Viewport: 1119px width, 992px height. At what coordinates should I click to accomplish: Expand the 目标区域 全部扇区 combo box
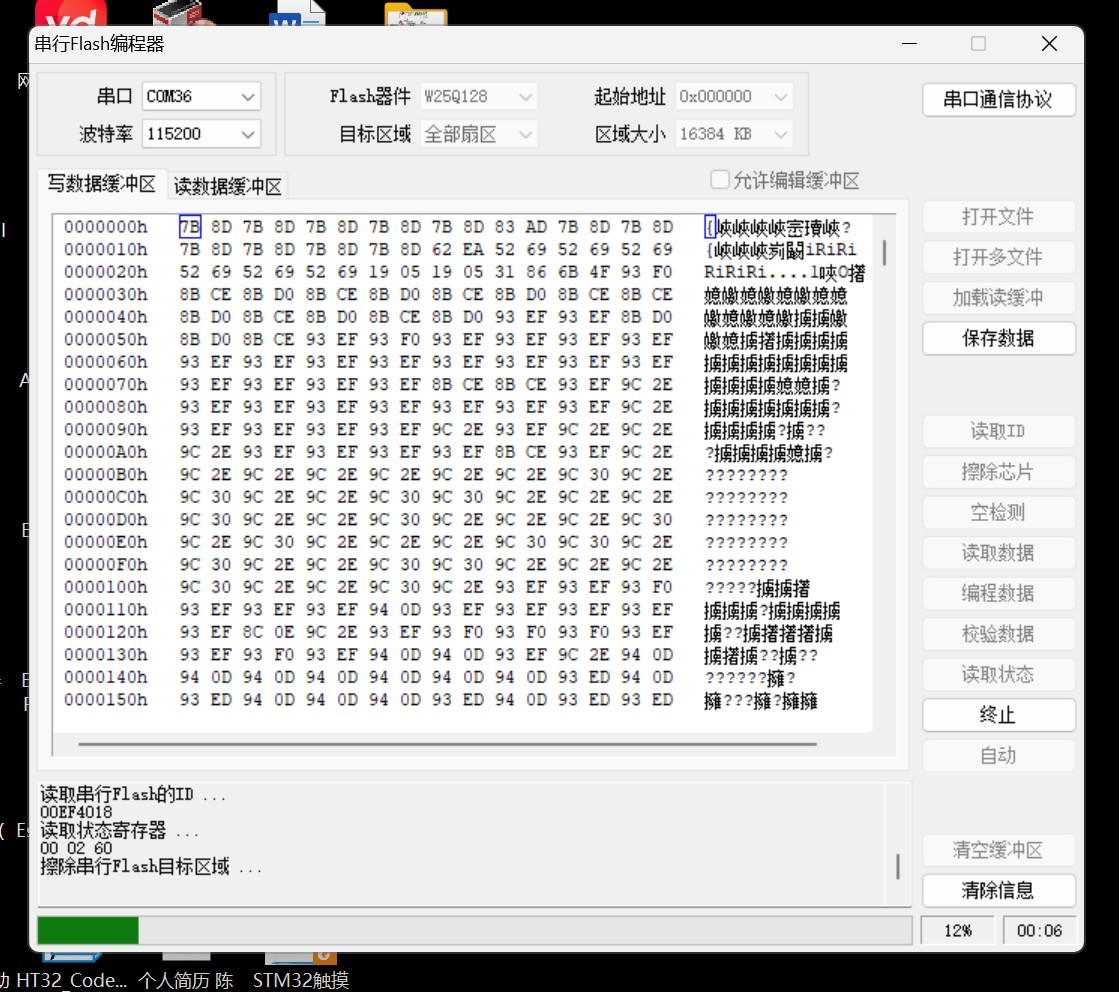point(478,134)
